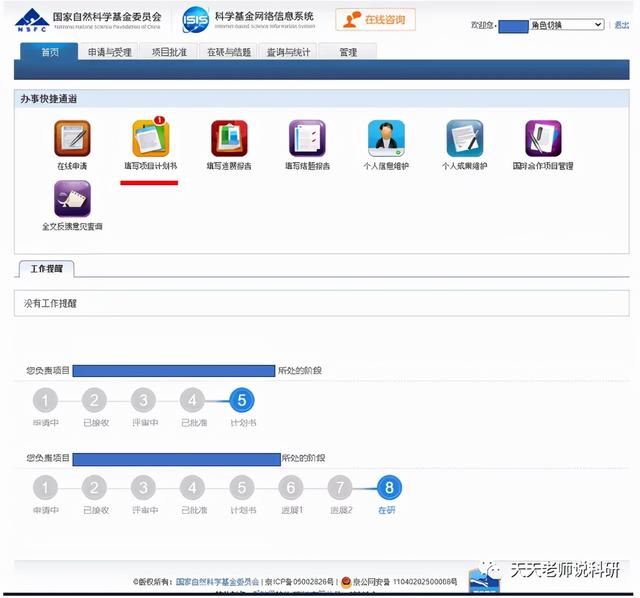640x598 pixels.
Task: Open the 项目批准 menu tab
Action: click(x=169, y=52)
